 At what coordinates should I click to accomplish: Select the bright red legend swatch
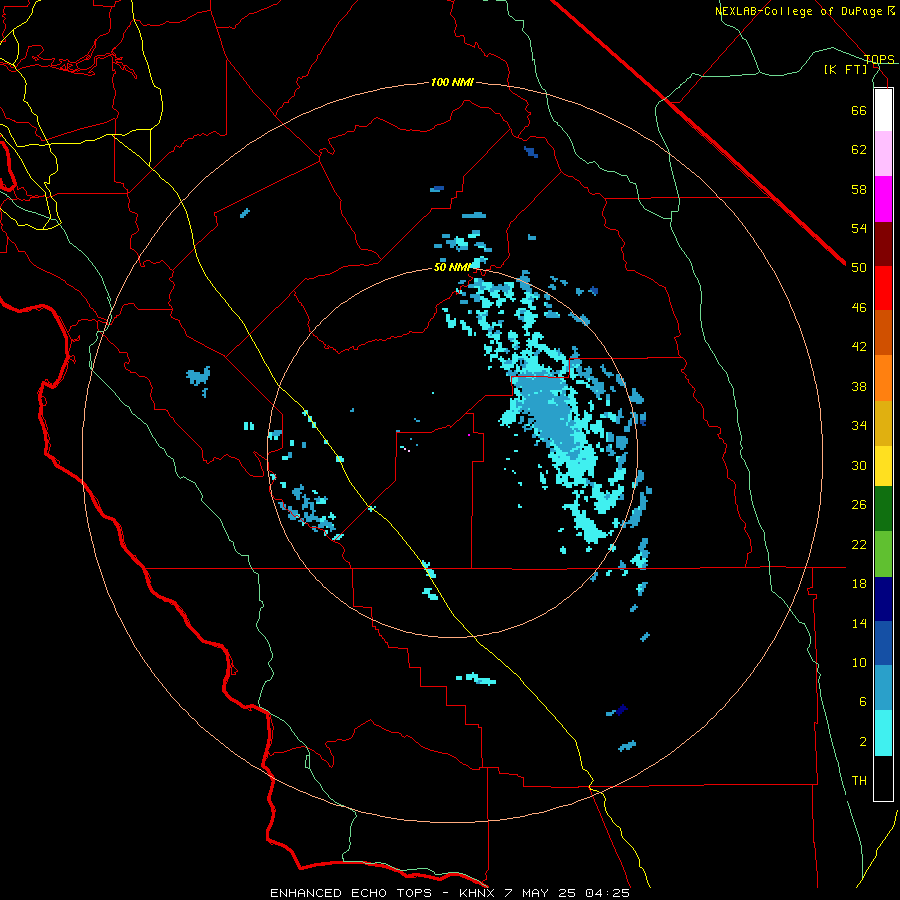[x=883, y=288]
